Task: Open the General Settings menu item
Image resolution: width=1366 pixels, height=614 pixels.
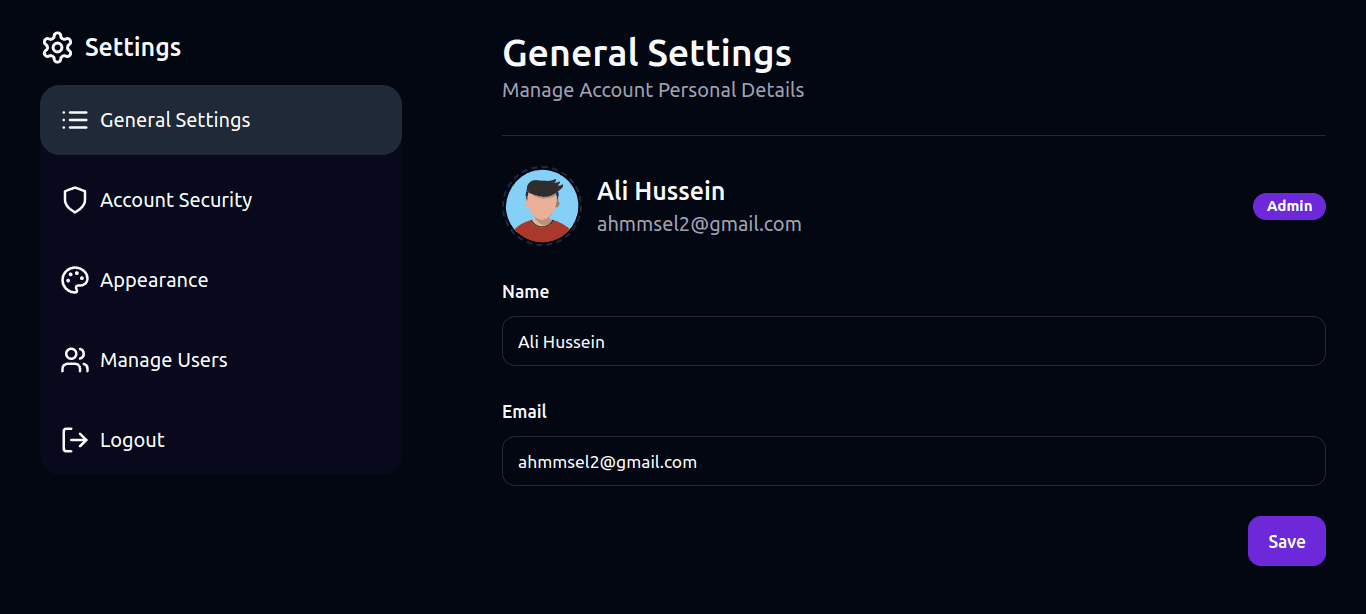Action: pos(221,120)
